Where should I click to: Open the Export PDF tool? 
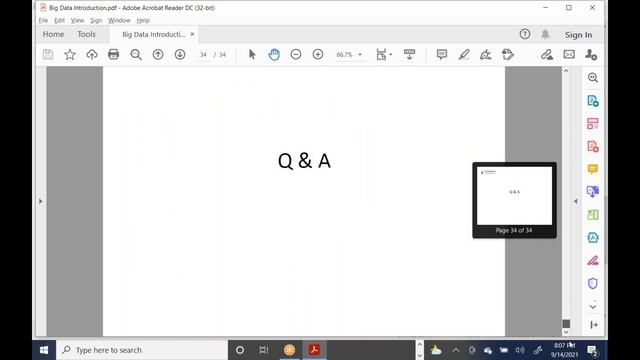point(593,100)
